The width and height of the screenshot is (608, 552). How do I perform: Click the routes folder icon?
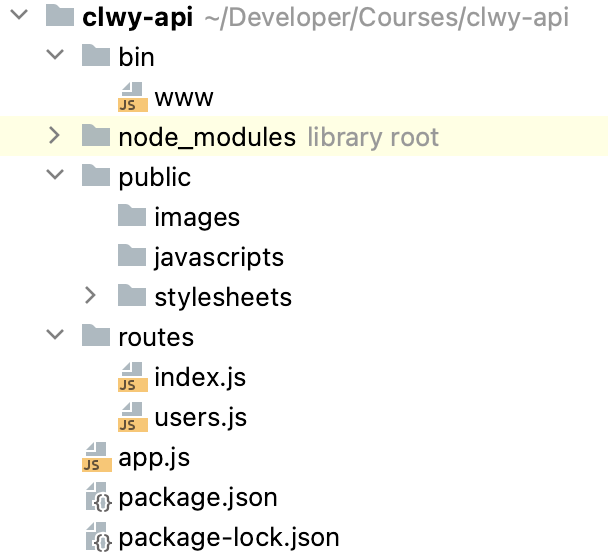coord(96,335)
